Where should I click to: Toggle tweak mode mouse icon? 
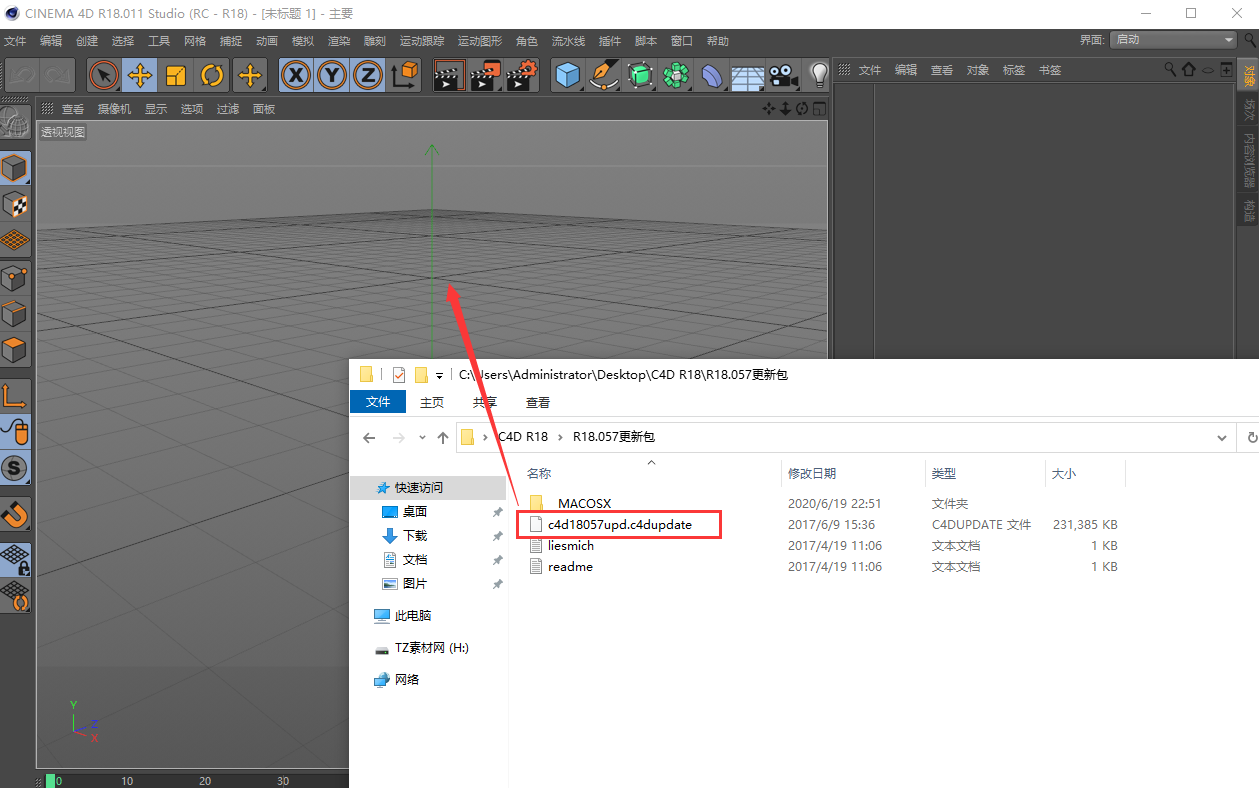click(15, 432)
